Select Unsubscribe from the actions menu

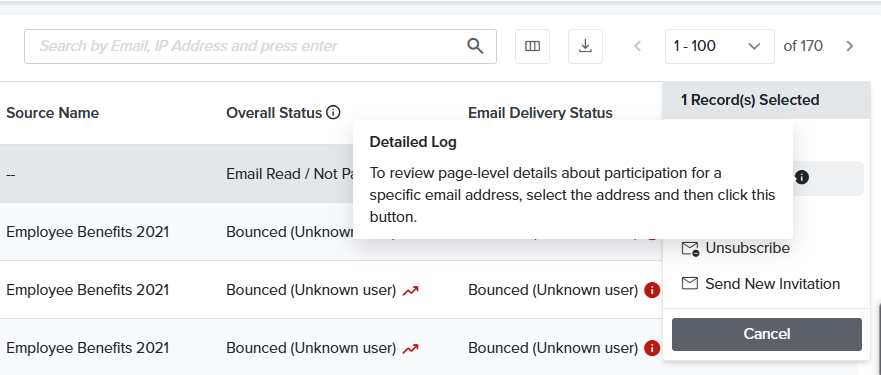coord(735,249)
